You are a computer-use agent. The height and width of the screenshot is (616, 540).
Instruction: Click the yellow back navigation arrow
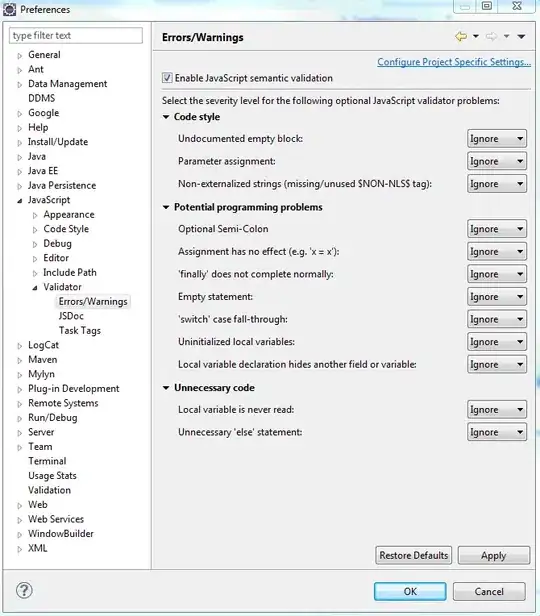pos(461,37)
